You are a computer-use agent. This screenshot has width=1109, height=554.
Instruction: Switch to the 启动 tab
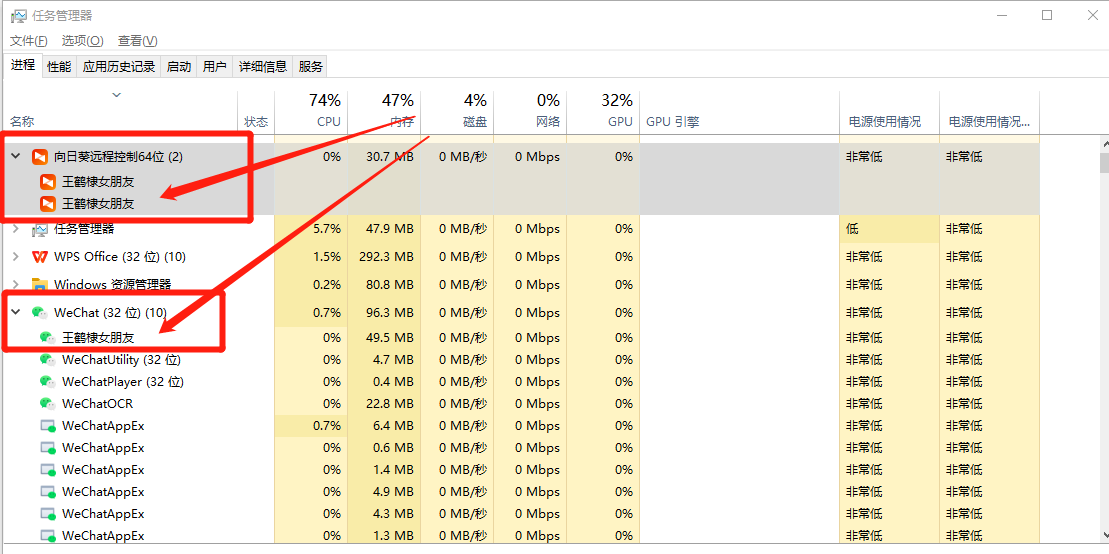pos(179,67)
